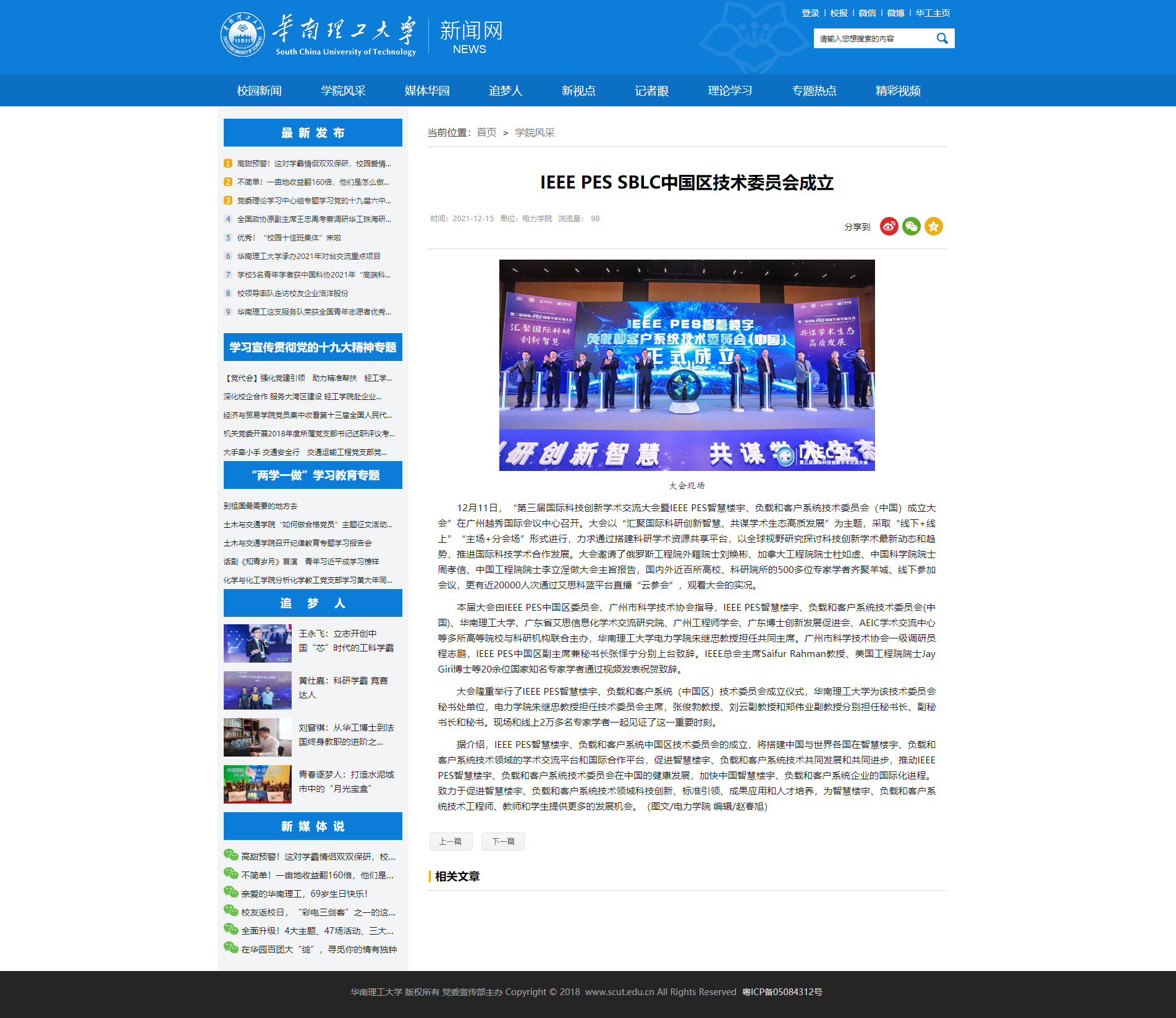Click the 校报 top link
The image size is (1176, 1018).
tap(839, 13)
